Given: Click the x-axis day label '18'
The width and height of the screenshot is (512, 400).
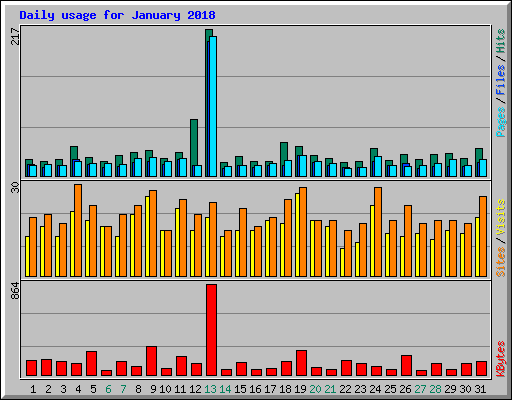Looking at the screenshot, I should pyautogui.click(x=285, y=389).
